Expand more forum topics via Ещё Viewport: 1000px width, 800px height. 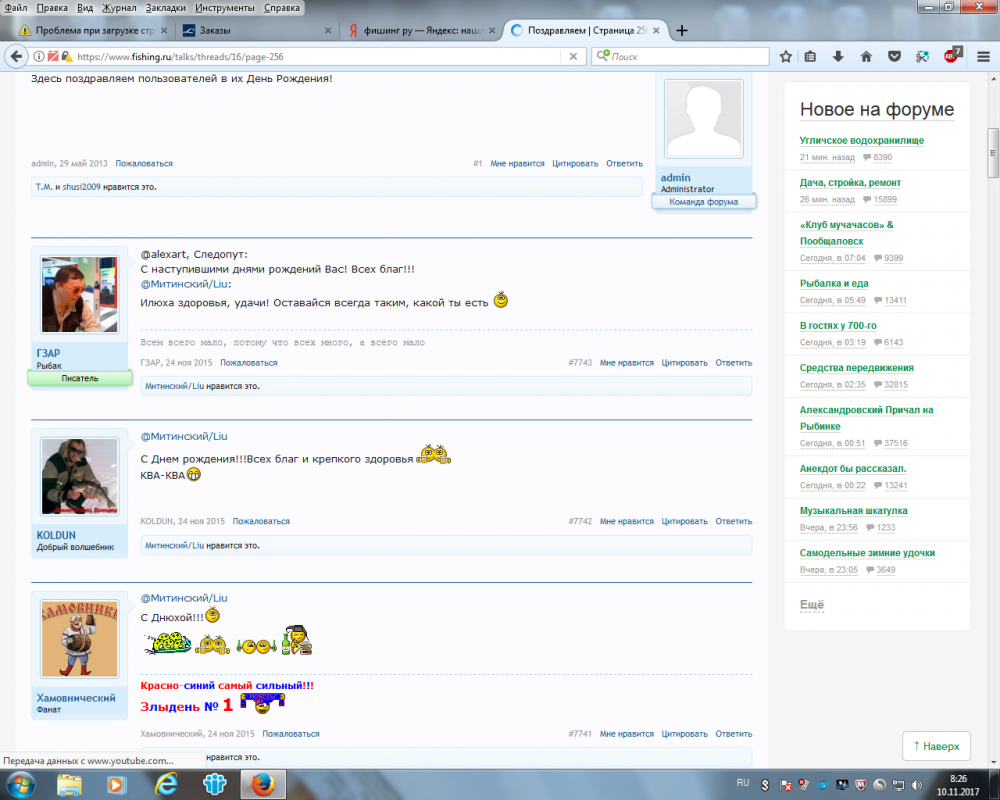(x=811, y=605)
